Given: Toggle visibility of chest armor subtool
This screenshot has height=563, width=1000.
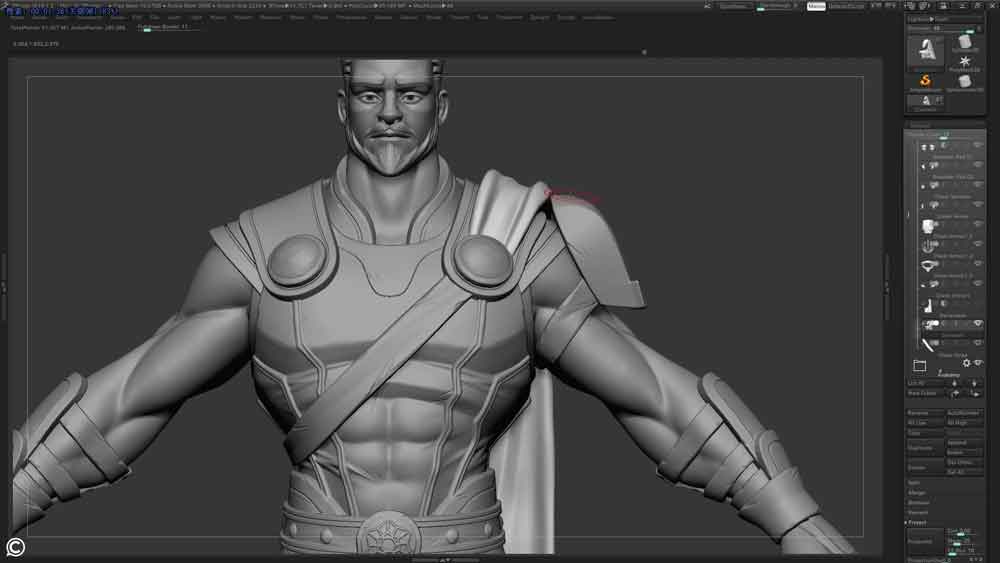Looking at the screenshot, I should click(x=978, y=244).
